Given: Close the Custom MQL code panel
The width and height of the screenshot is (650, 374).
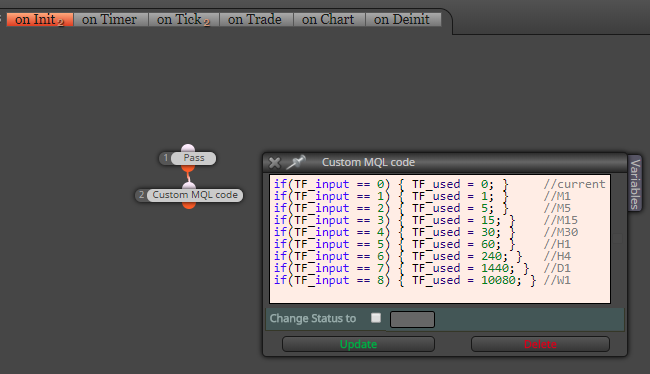Looking at the screenshot, I should 274,163.
